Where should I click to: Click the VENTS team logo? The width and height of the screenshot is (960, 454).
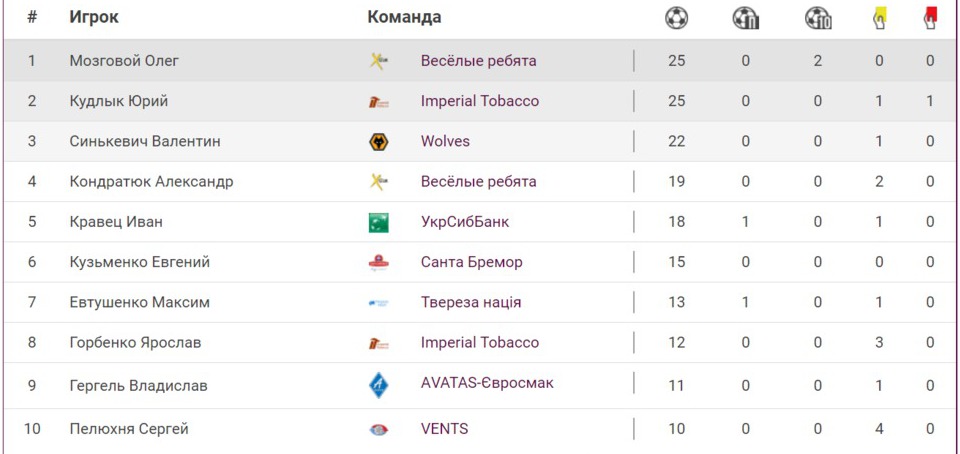click(x=379, y=430)
